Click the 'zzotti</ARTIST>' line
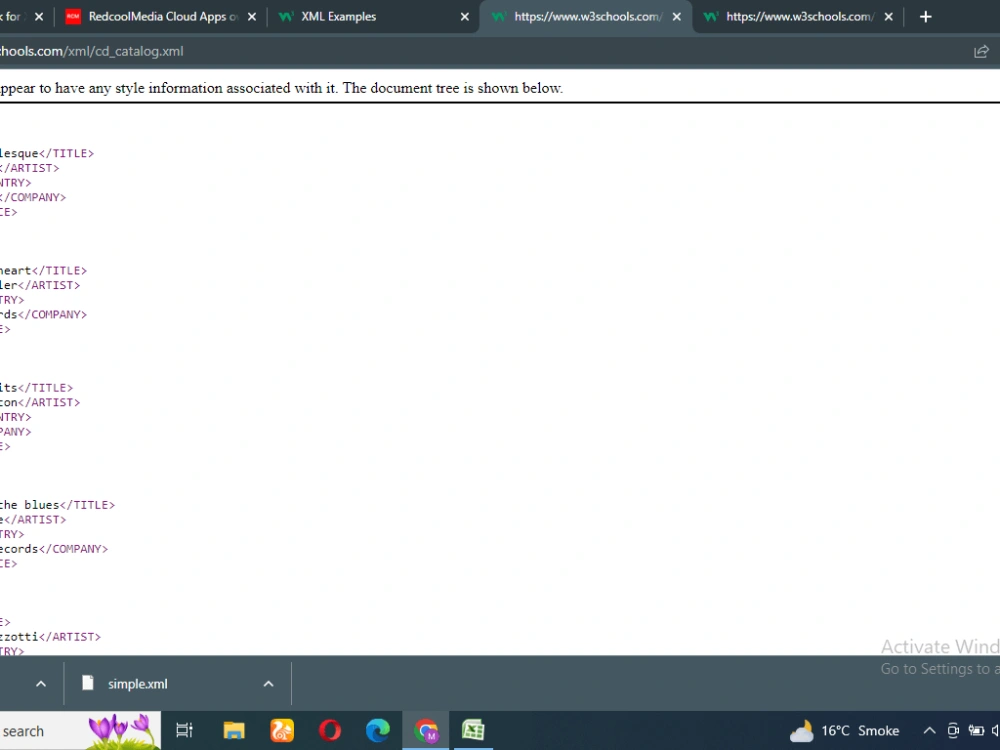The height and width of the screenshot is (750, 1000). coord(50,636)
